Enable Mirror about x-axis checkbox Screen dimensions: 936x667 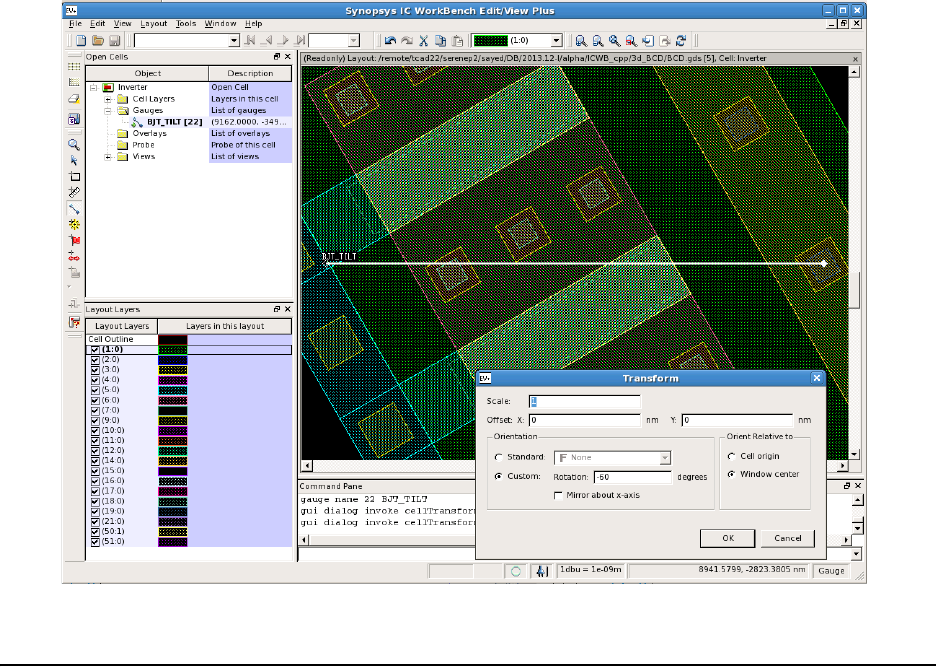click(558, 495)
